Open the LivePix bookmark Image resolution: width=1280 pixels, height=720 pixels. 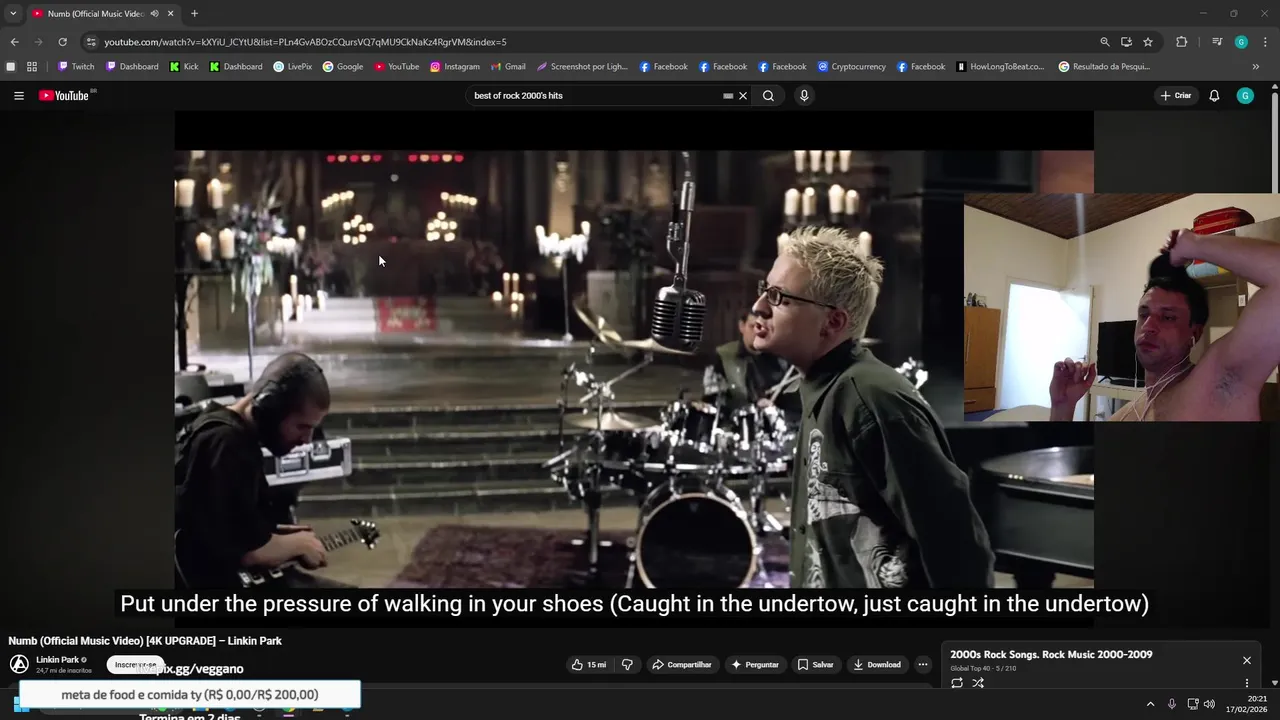pyautogui.click(x=293, y=67)
